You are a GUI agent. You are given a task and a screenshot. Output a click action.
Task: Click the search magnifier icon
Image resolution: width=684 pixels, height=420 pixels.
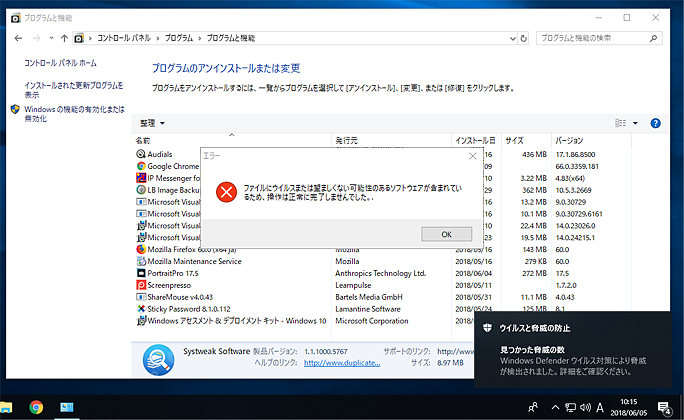point(653,38)
